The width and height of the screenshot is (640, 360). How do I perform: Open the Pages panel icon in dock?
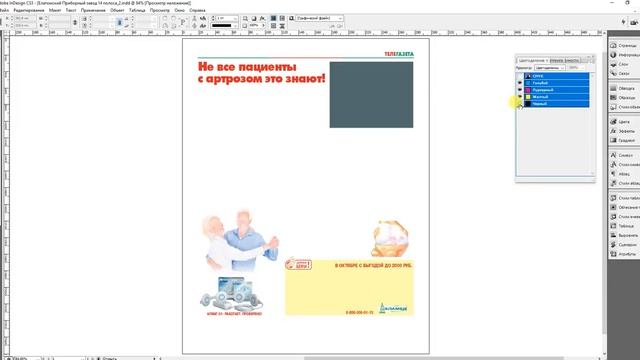pyautogui.click(x=613, y=45)
